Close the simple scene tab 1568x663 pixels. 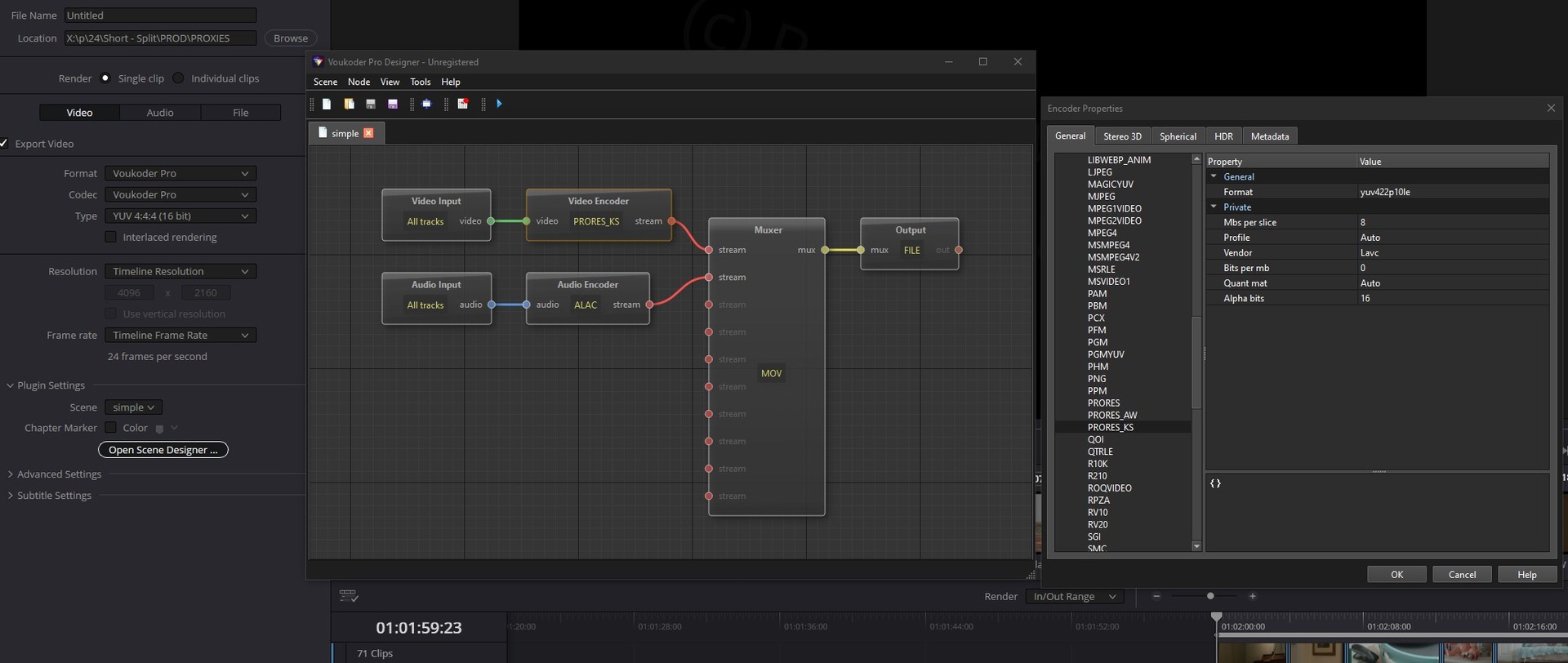368,133
